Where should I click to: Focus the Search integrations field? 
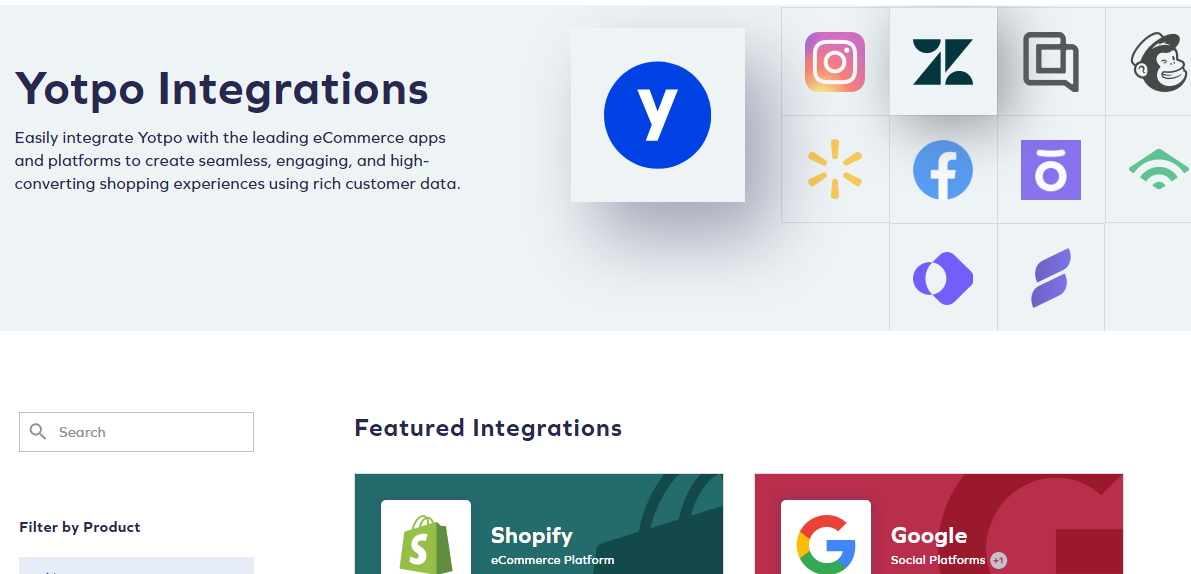pos(136,432)
